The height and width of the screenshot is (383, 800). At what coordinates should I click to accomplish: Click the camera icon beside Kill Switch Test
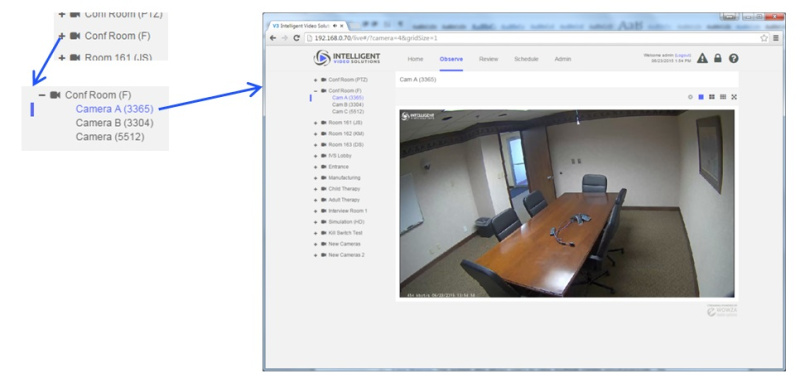323,233
